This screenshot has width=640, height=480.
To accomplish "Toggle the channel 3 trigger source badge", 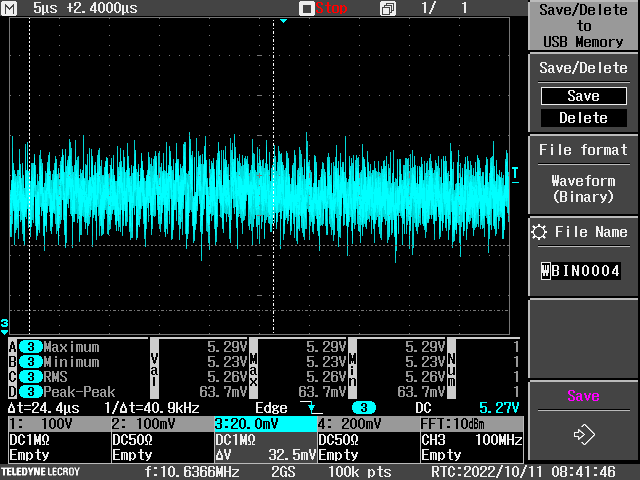I will [366, 408].
